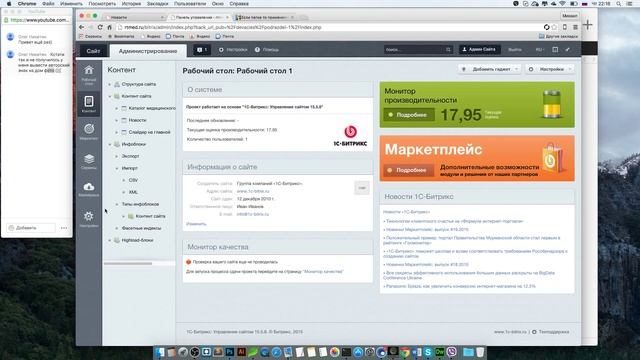This screenshot has height=360, width=640.
Task: Open the Marketplace cloud sidebar icon
Action: (x=89, y=189)
